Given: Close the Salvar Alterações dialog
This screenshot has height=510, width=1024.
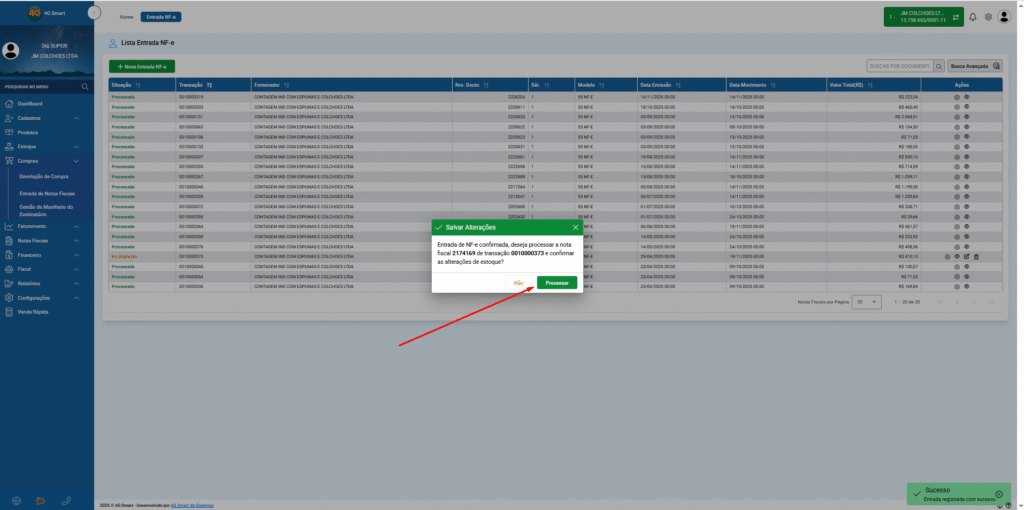Looking at the screenshot, I should 575,227.
